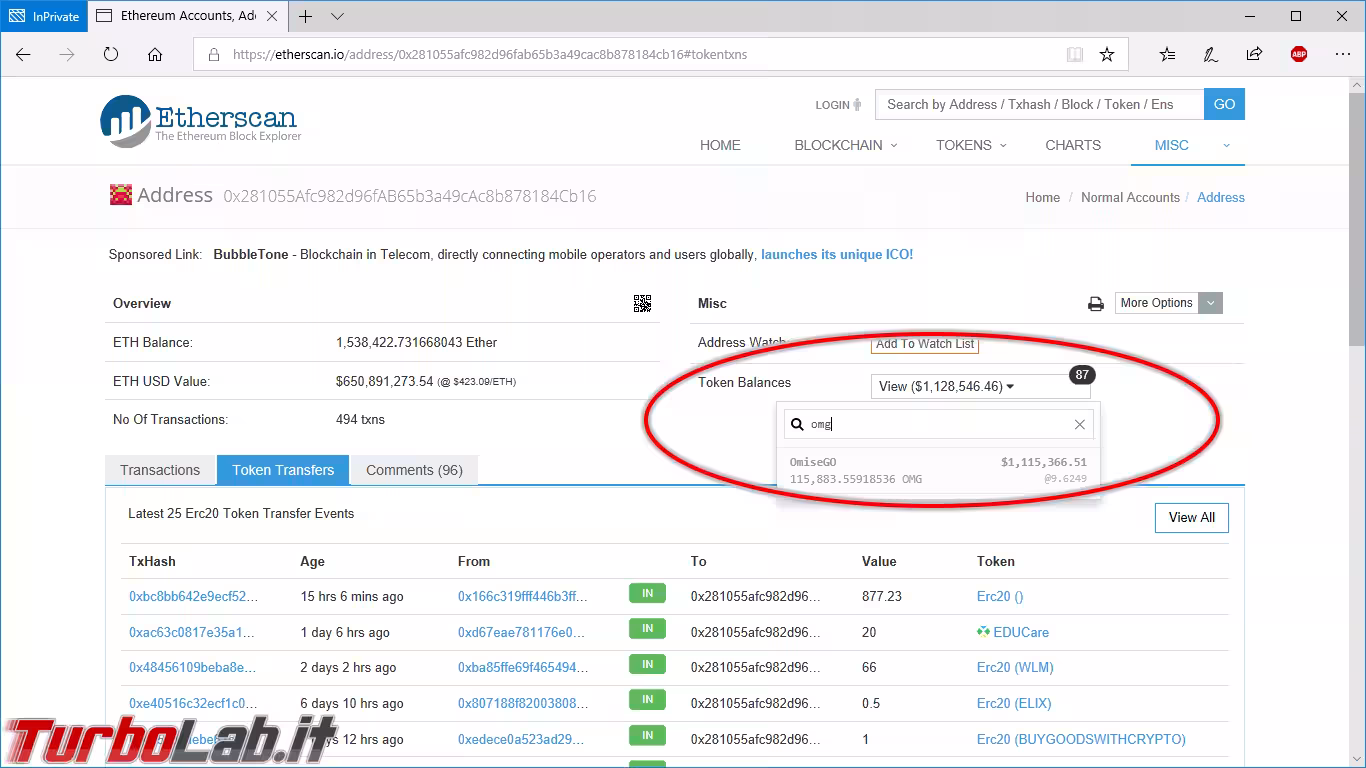Expand the More Options dropdown
Image resolution: width=1366 pixels, height=768 pixels.
pyautogui.click(x=1168, y=303)
